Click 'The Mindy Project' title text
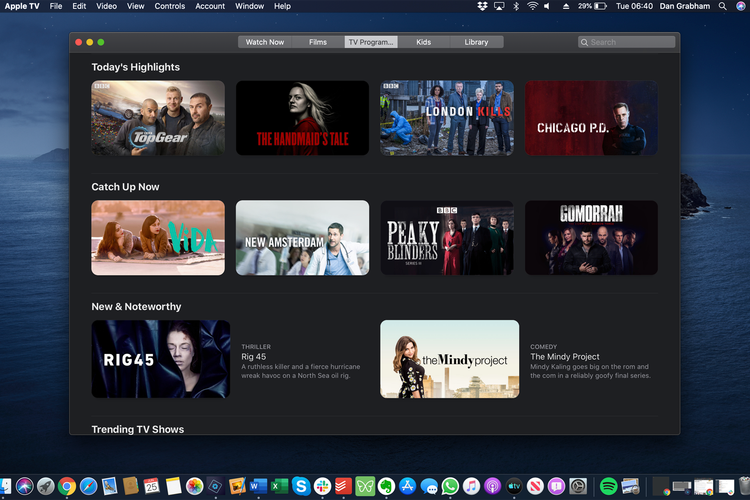The width and height of the screenshot is (750, 500). coord(564,356)
